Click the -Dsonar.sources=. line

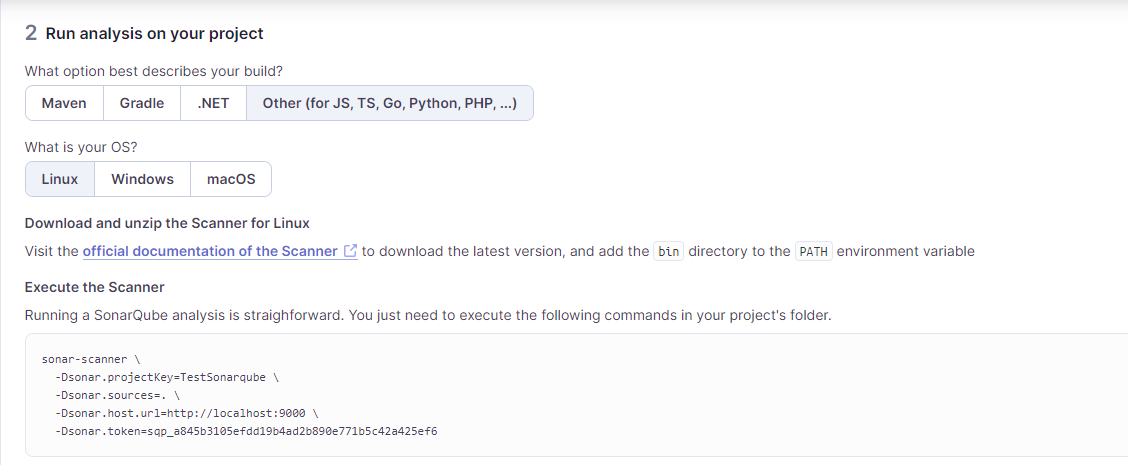[x=117, y=394]
